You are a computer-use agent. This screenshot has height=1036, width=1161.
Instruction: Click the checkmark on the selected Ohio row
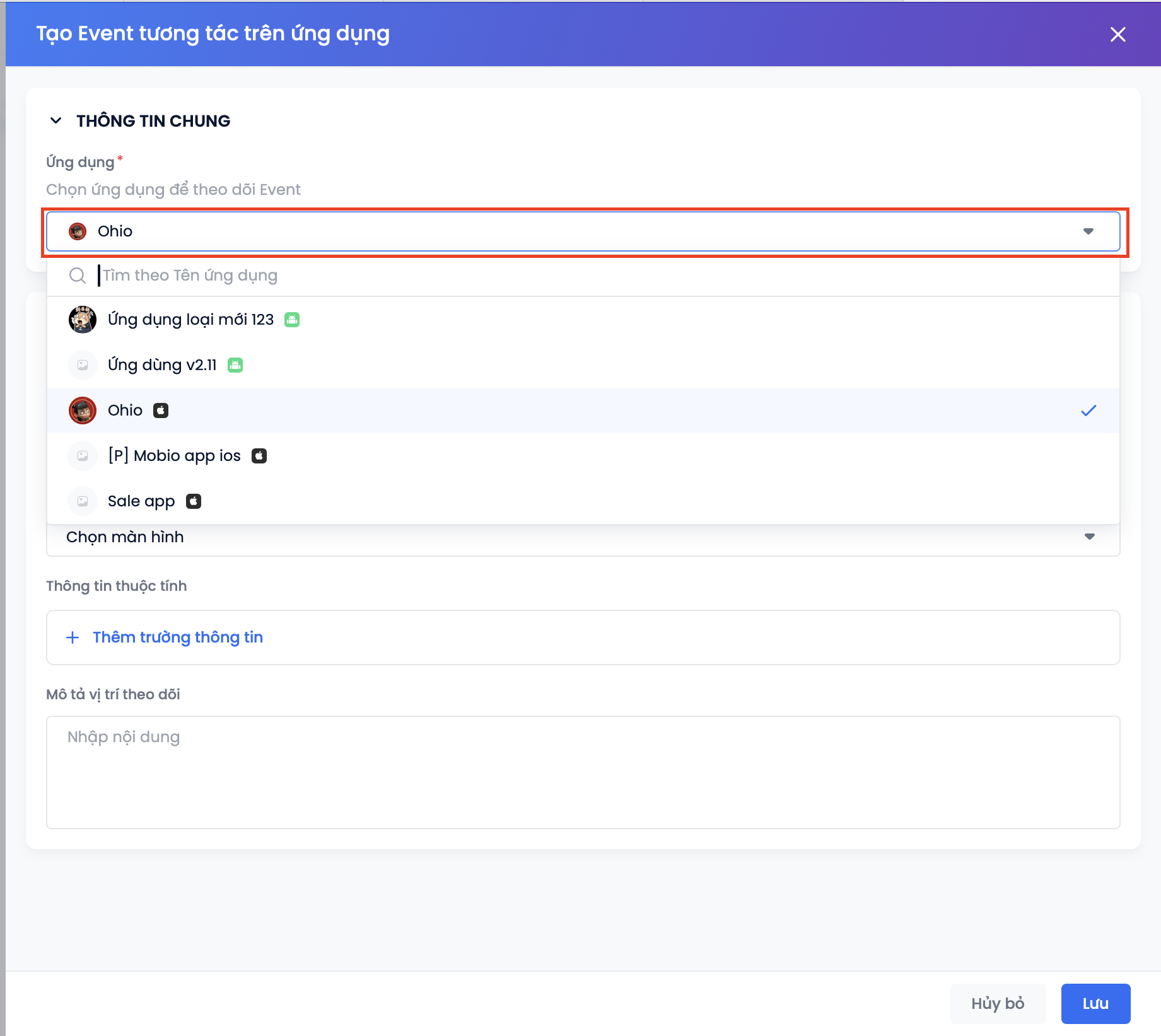click(x=1088, y=410)
